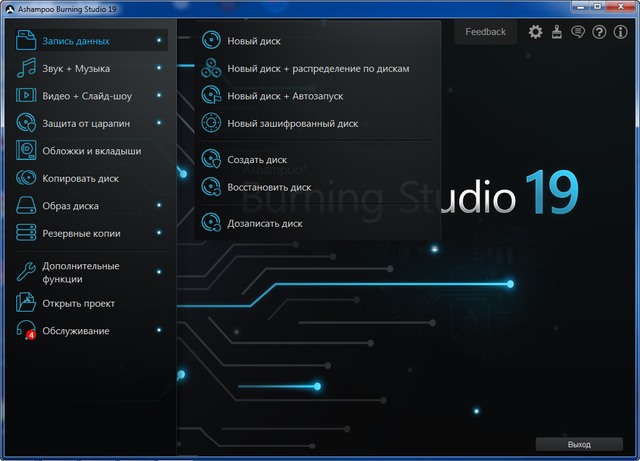Select Обслуживание menu label

pos(76,331)
